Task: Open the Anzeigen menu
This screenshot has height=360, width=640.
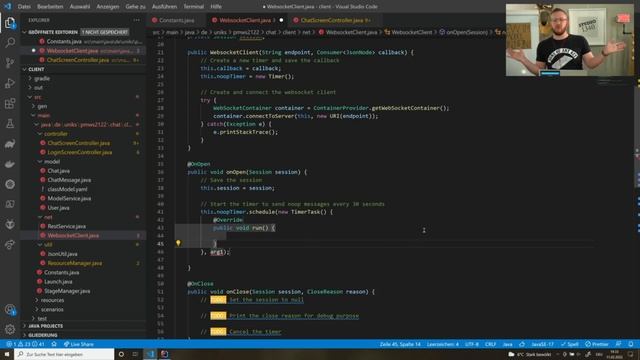Action: [x=108, y=7]
